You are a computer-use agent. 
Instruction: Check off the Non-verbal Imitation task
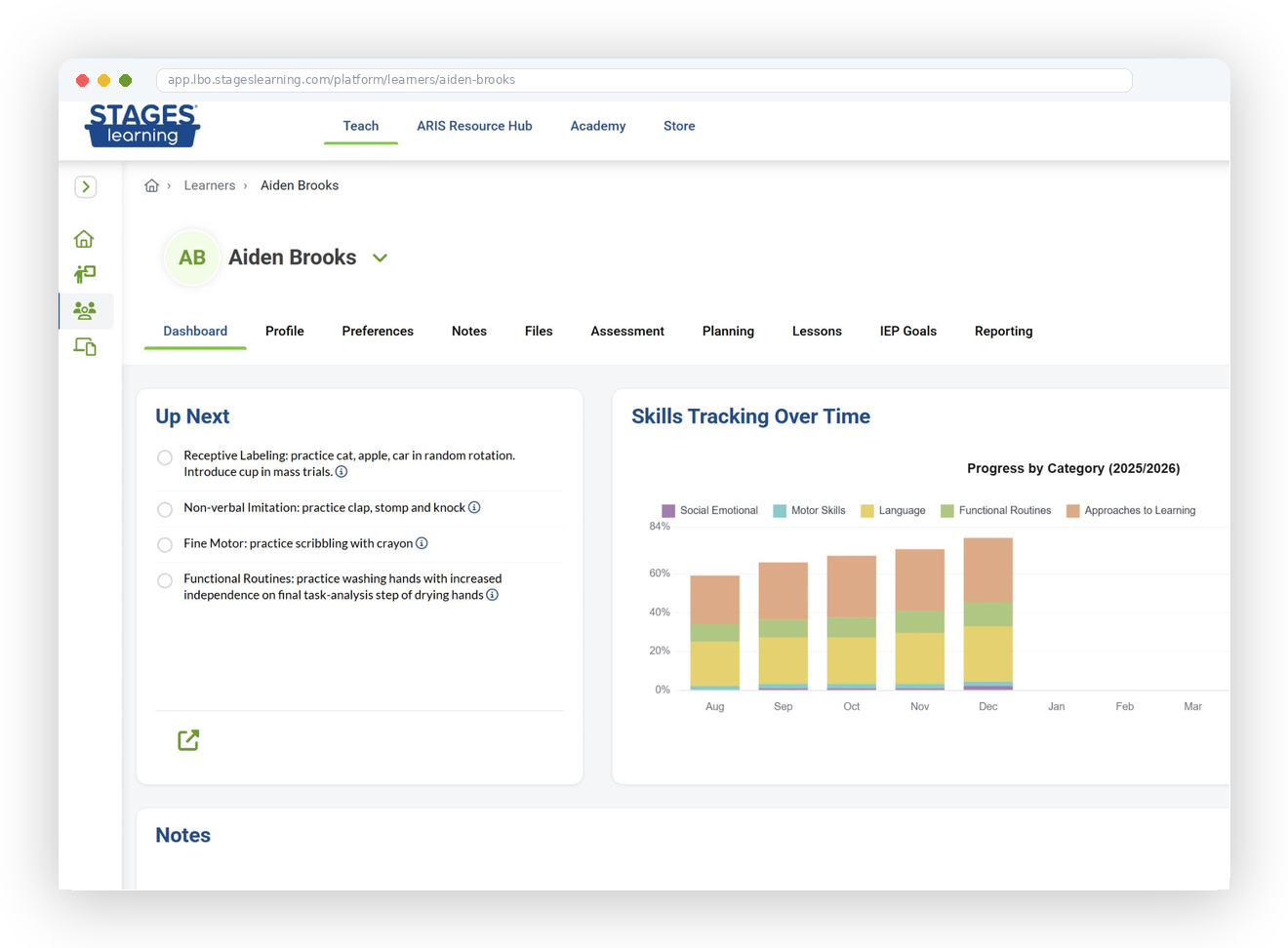pos(165,509)
